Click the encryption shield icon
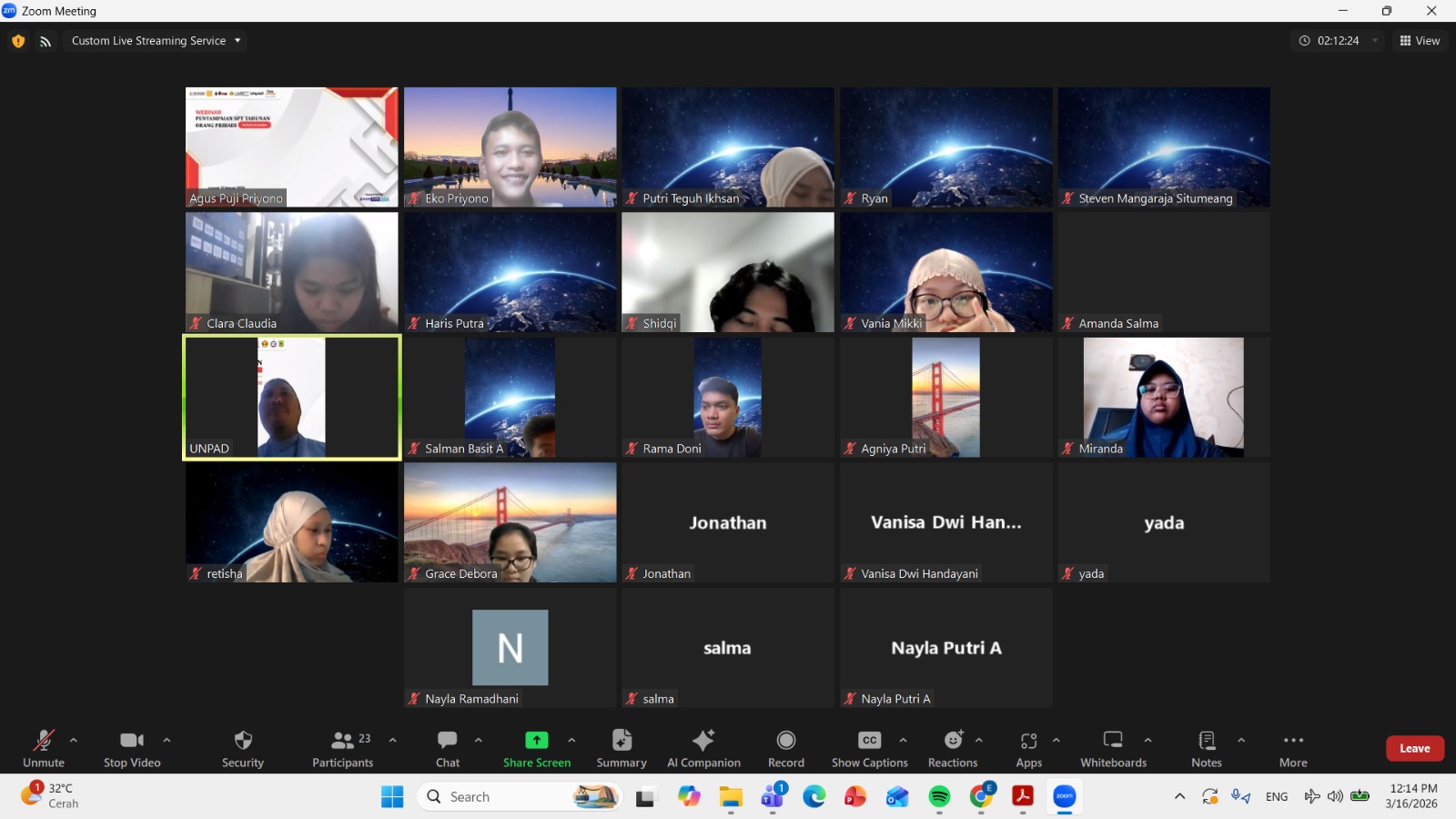Screen dimensions: 1456x819 pos(18,41)
